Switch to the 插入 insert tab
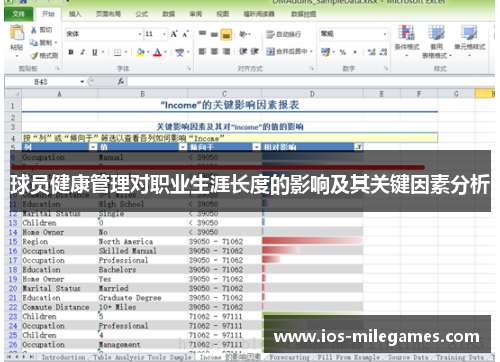The height and width of the screenshot is (362, 500). [x=75, y=14]
